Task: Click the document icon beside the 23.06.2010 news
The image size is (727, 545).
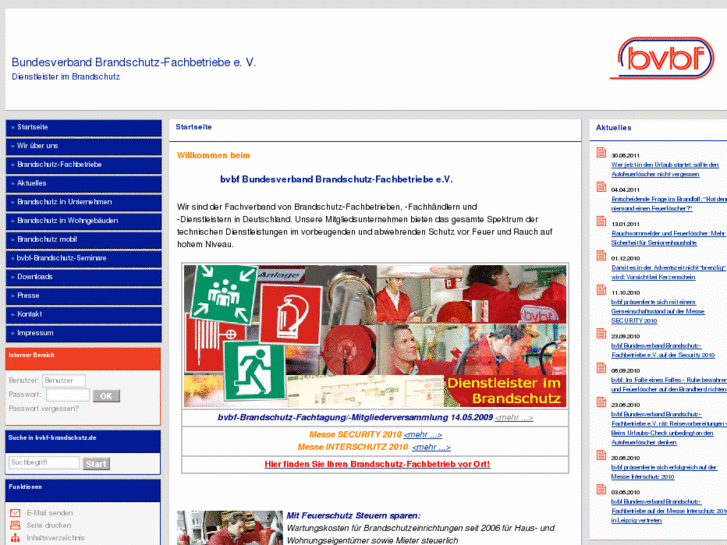Action: (x=601, y=402)
